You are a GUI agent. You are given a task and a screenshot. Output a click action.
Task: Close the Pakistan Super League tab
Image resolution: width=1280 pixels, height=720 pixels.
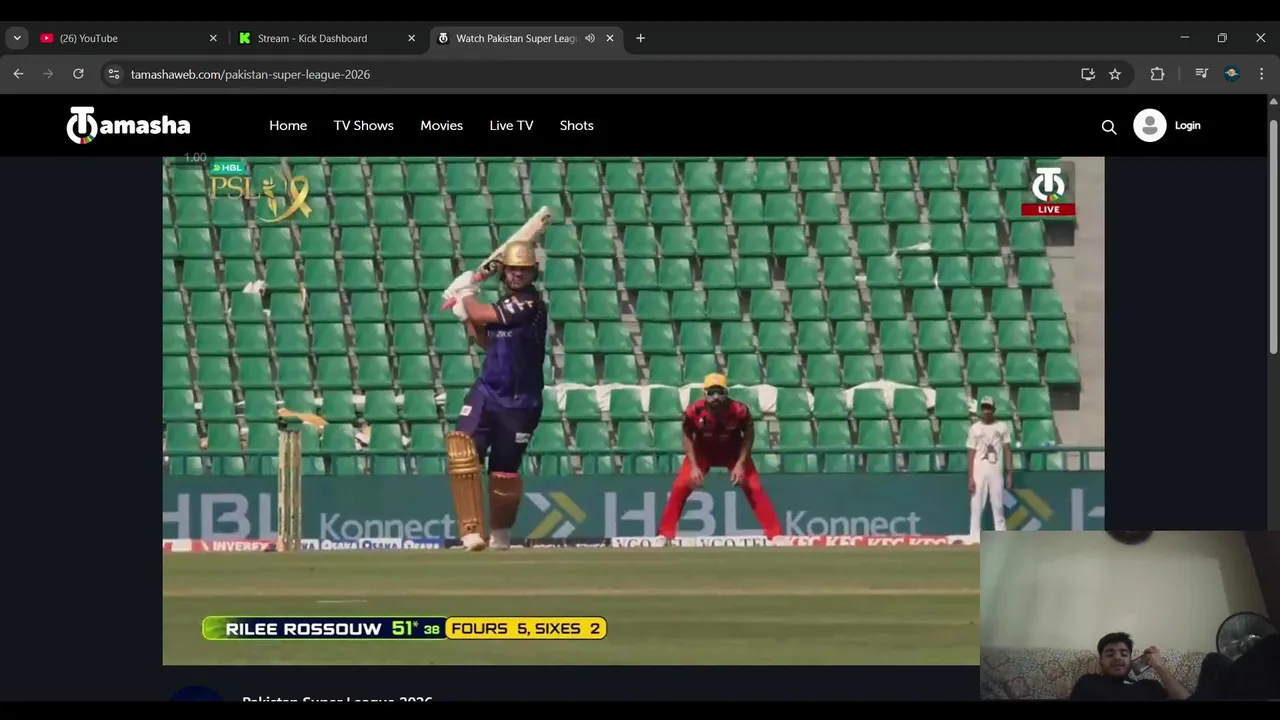[610, 38]
